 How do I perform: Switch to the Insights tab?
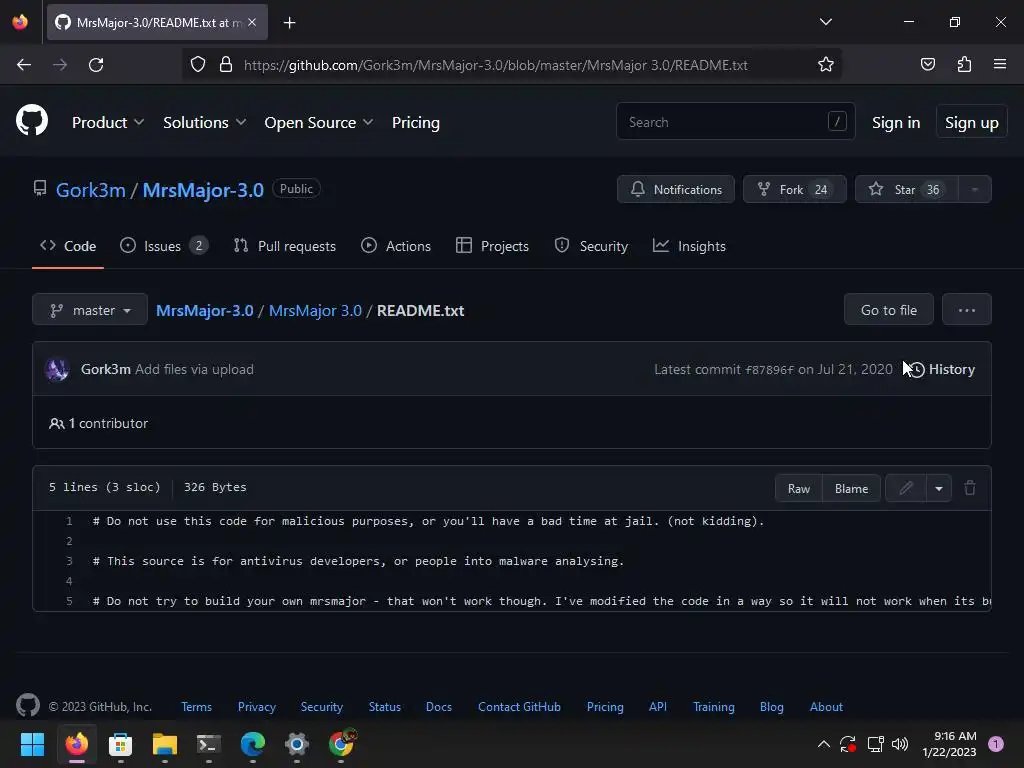689,246
